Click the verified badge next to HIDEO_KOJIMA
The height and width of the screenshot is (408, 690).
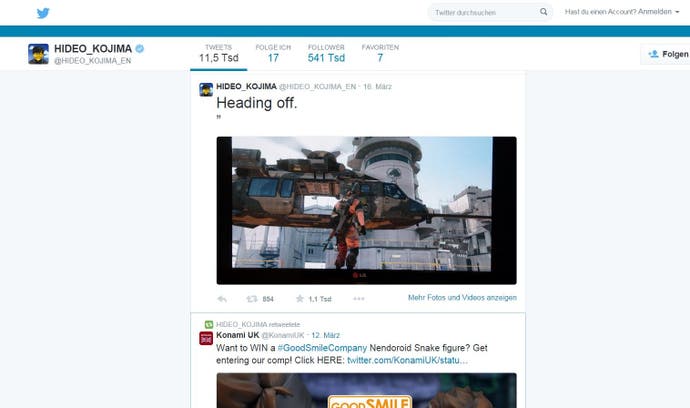[x=139, y=48]
